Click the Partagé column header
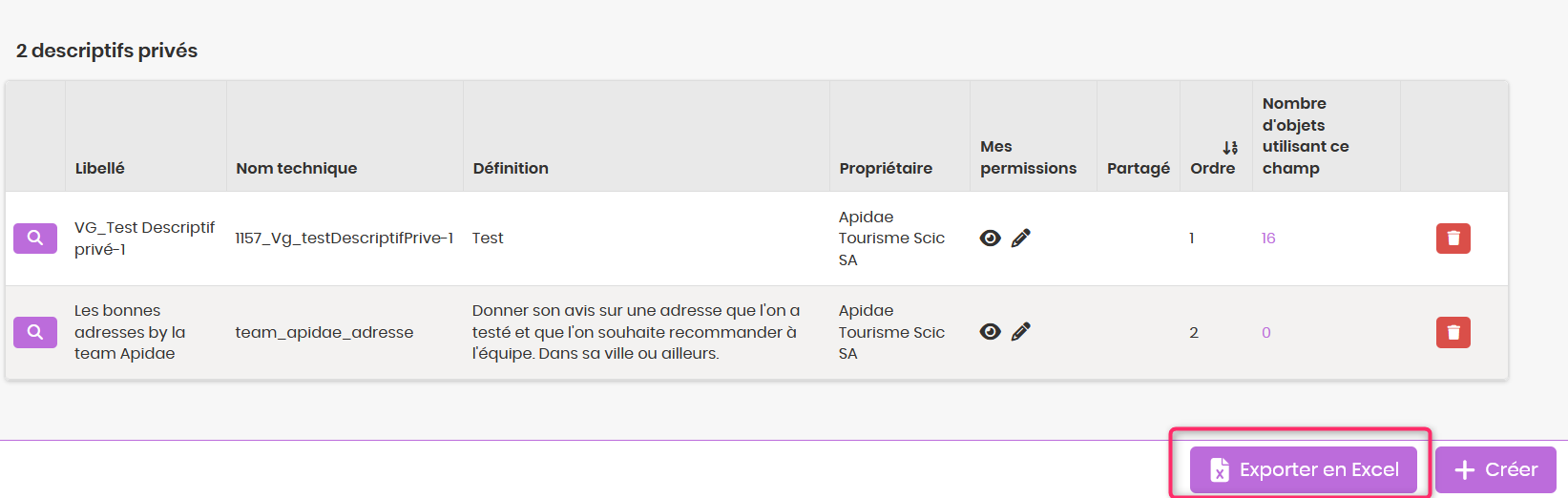1568x498 pixels. (x=1139, y=168)
